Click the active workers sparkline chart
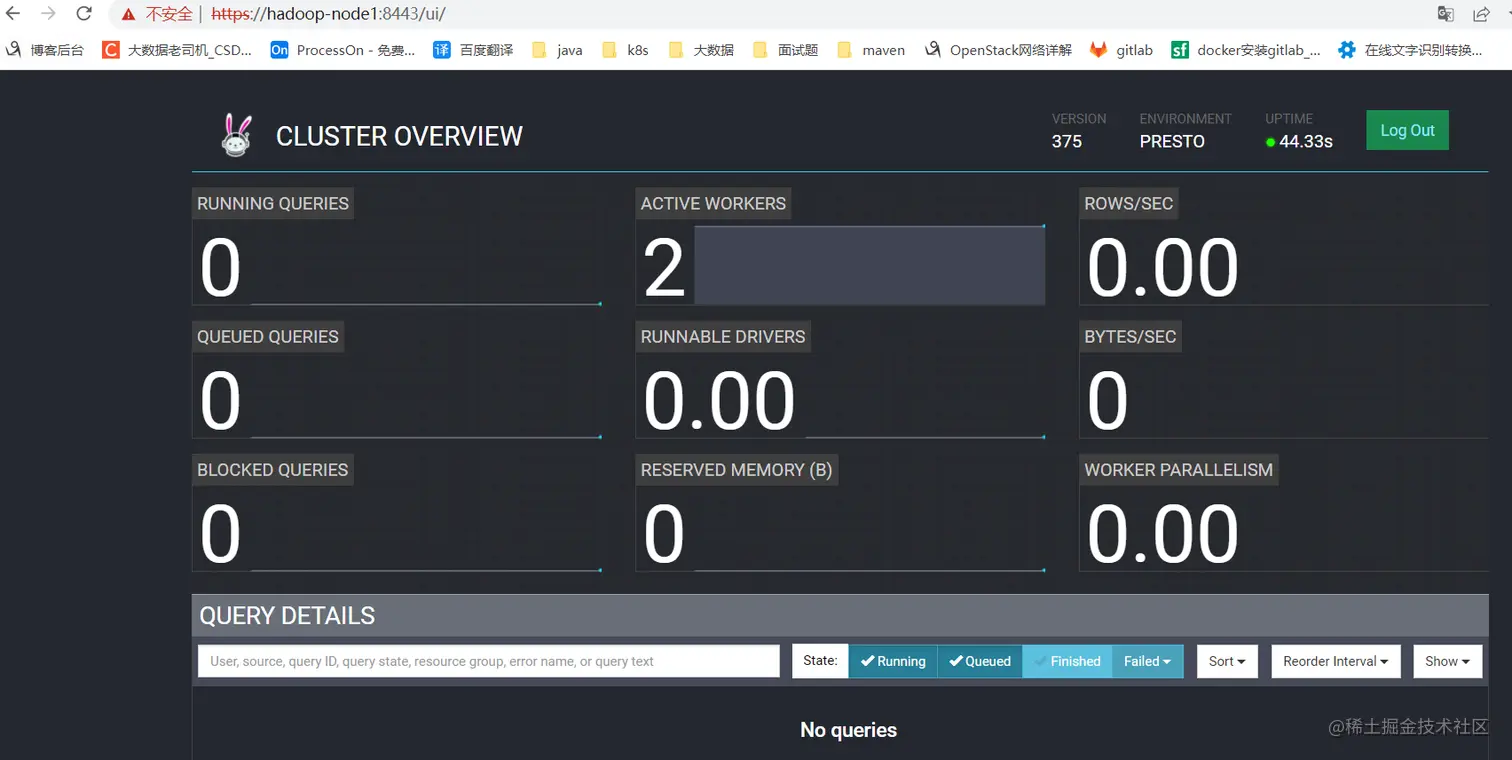This screenshot has width=1512, height=760. click(x=869, y=265)
